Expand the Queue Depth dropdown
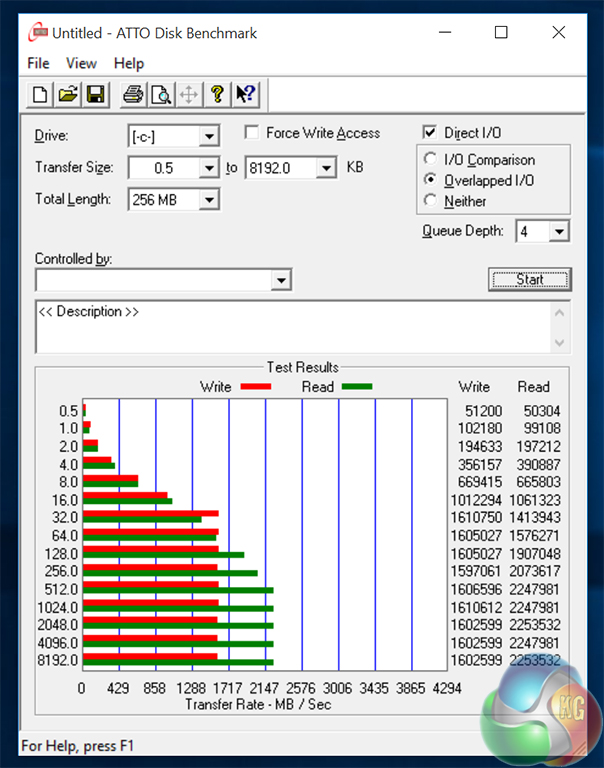This screenshot has height=768, width=604. pyautogui.click(x=559, y=231)
